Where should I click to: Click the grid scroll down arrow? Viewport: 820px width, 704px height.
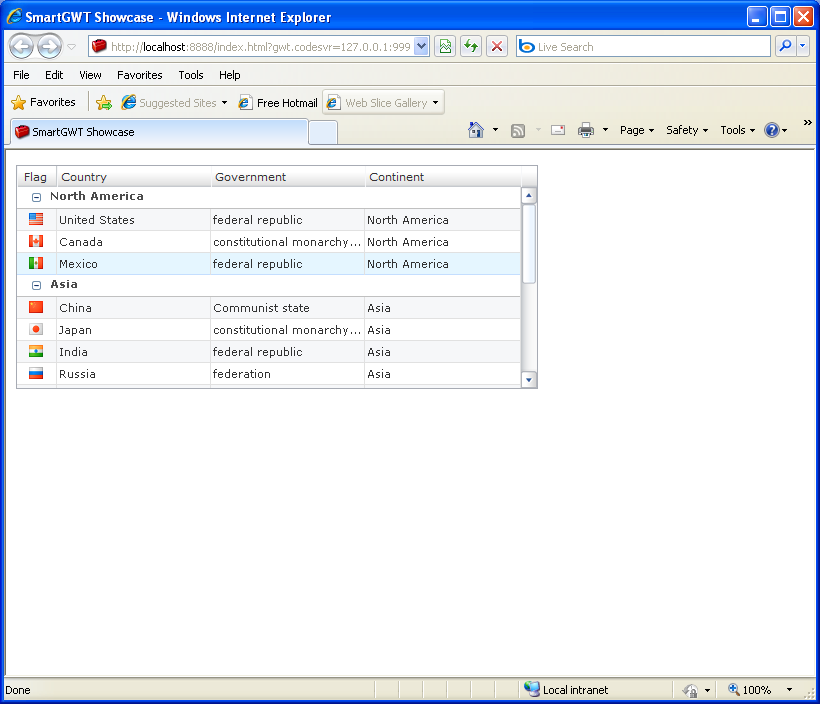click(529, 380)
